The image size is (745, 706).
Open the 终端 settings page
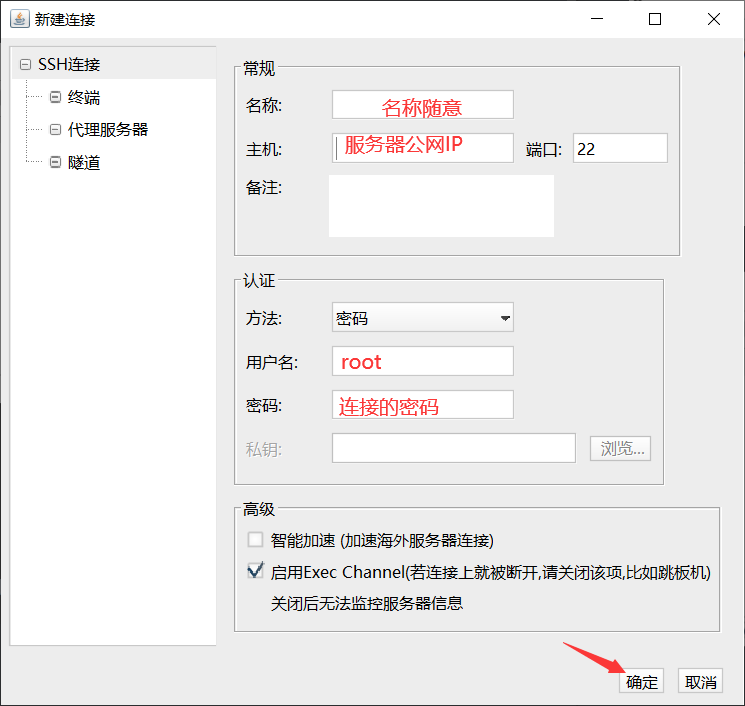coord(84,97)
